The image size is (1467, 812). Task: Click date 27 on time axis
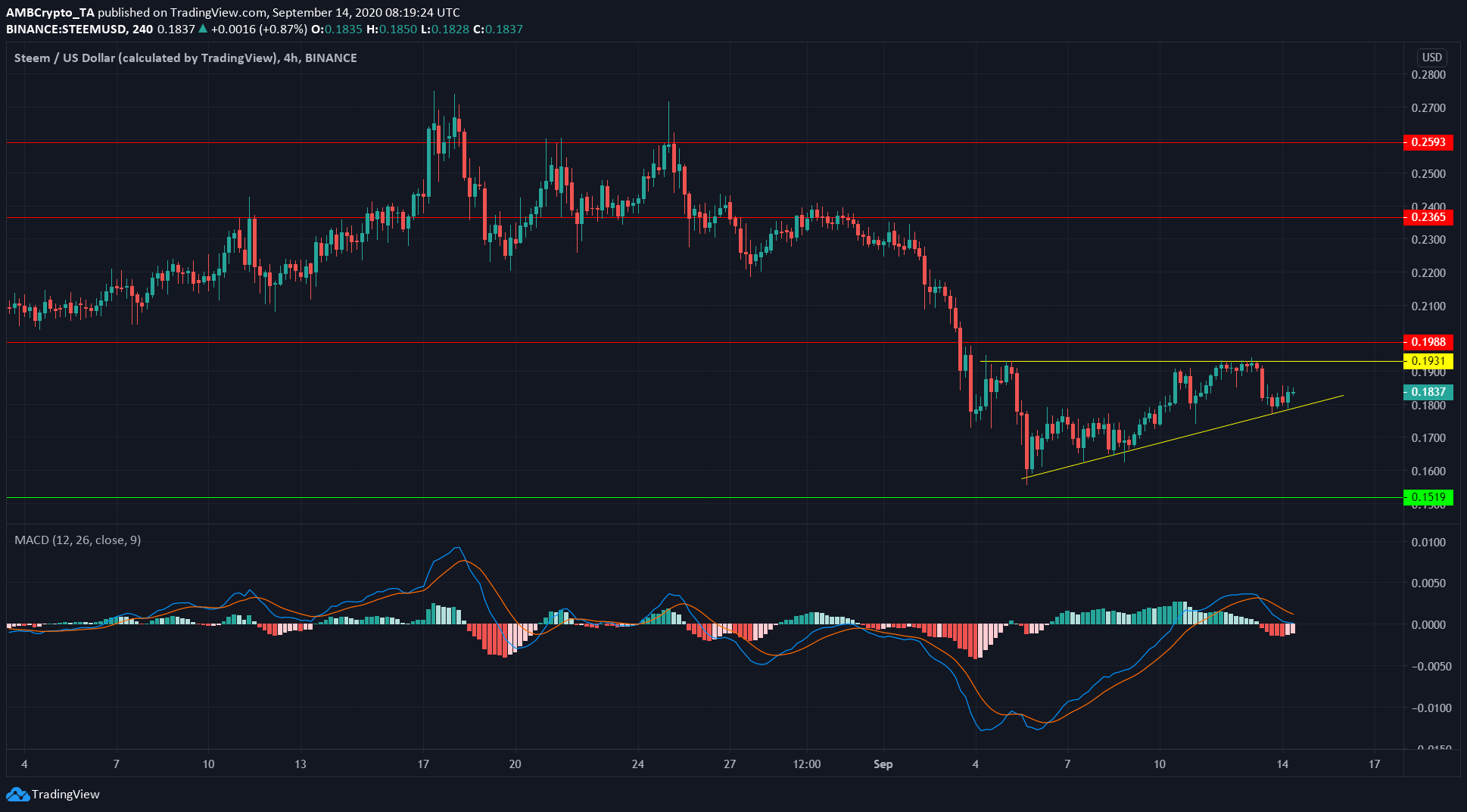pos(730,764)
